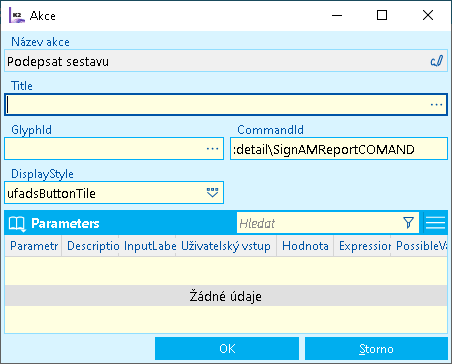452x364 pixels.
Task: Click the filter funnel icon beside Hledat
Action: (x=408, y=223)
